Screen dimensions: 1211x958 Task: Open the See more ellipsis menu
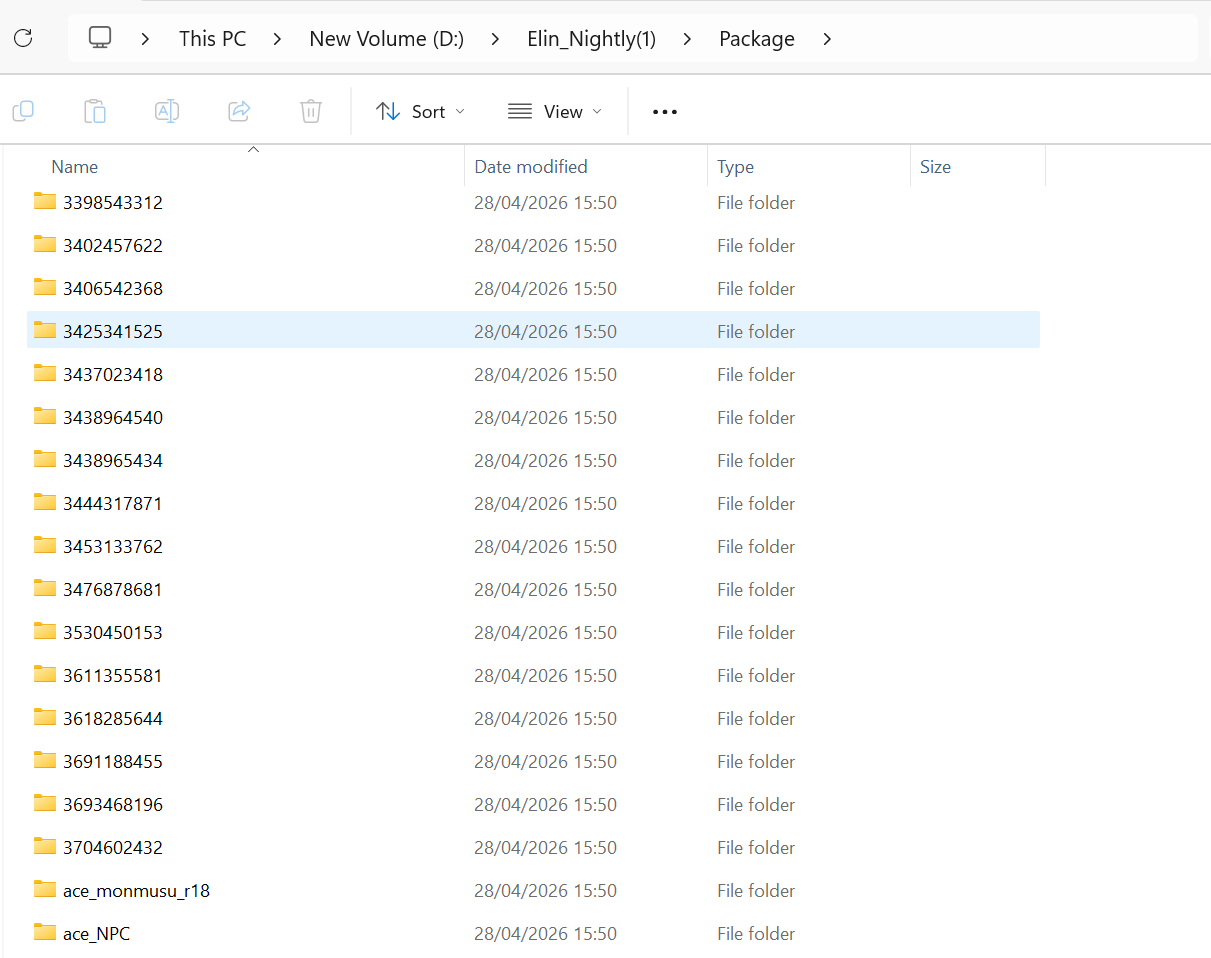click(665, 112)
